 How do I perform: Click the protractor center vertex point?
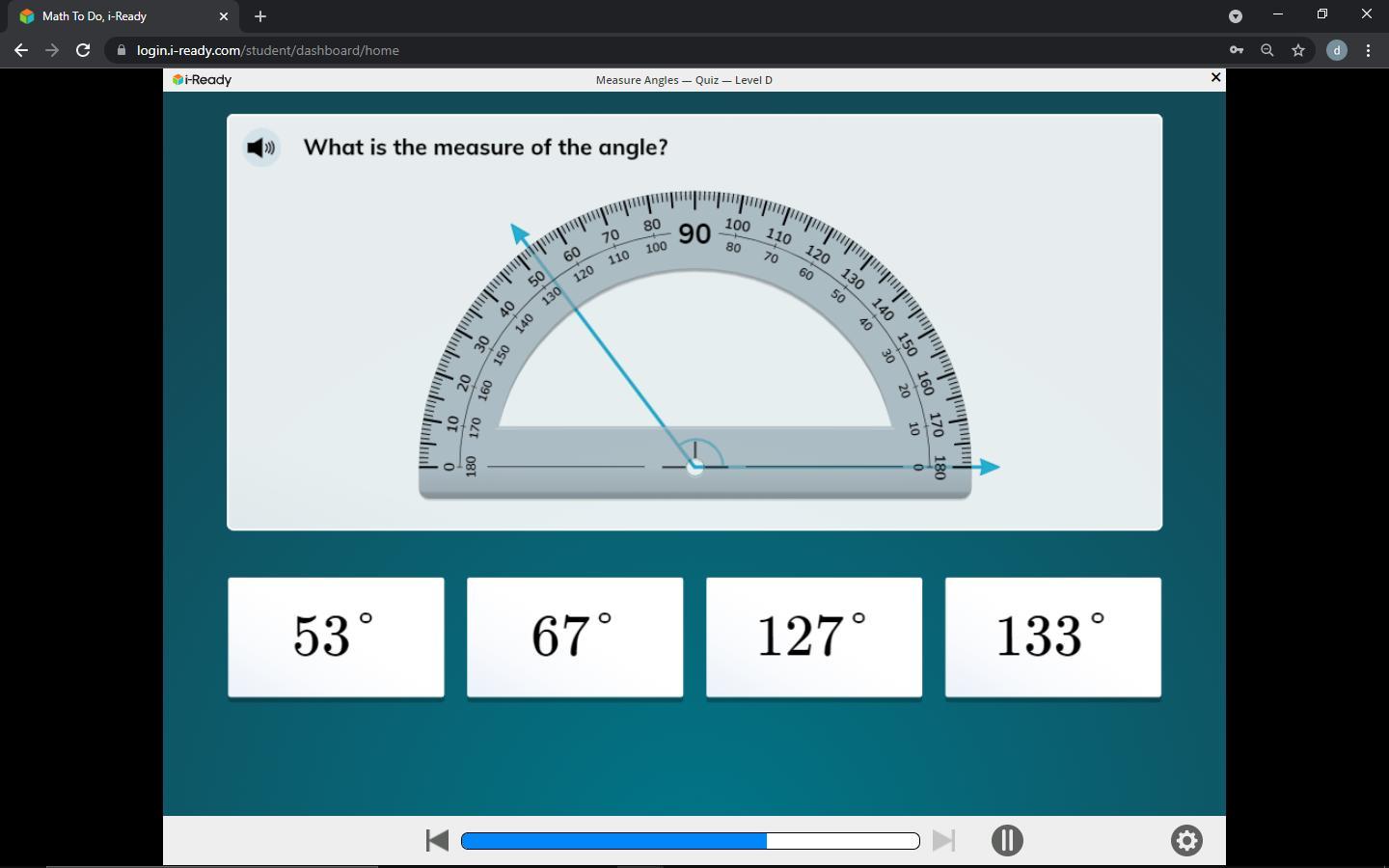coord(694,467)
